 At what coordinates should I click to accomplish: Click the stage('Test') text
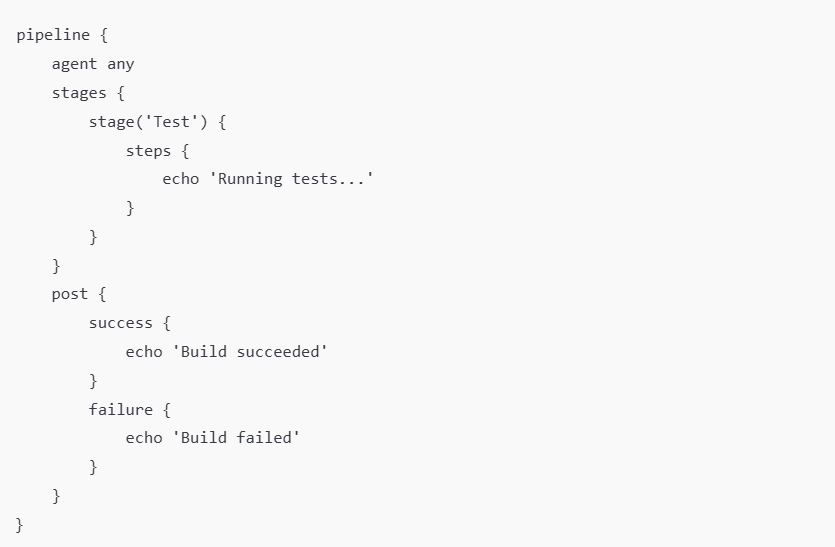pos(148,121)
